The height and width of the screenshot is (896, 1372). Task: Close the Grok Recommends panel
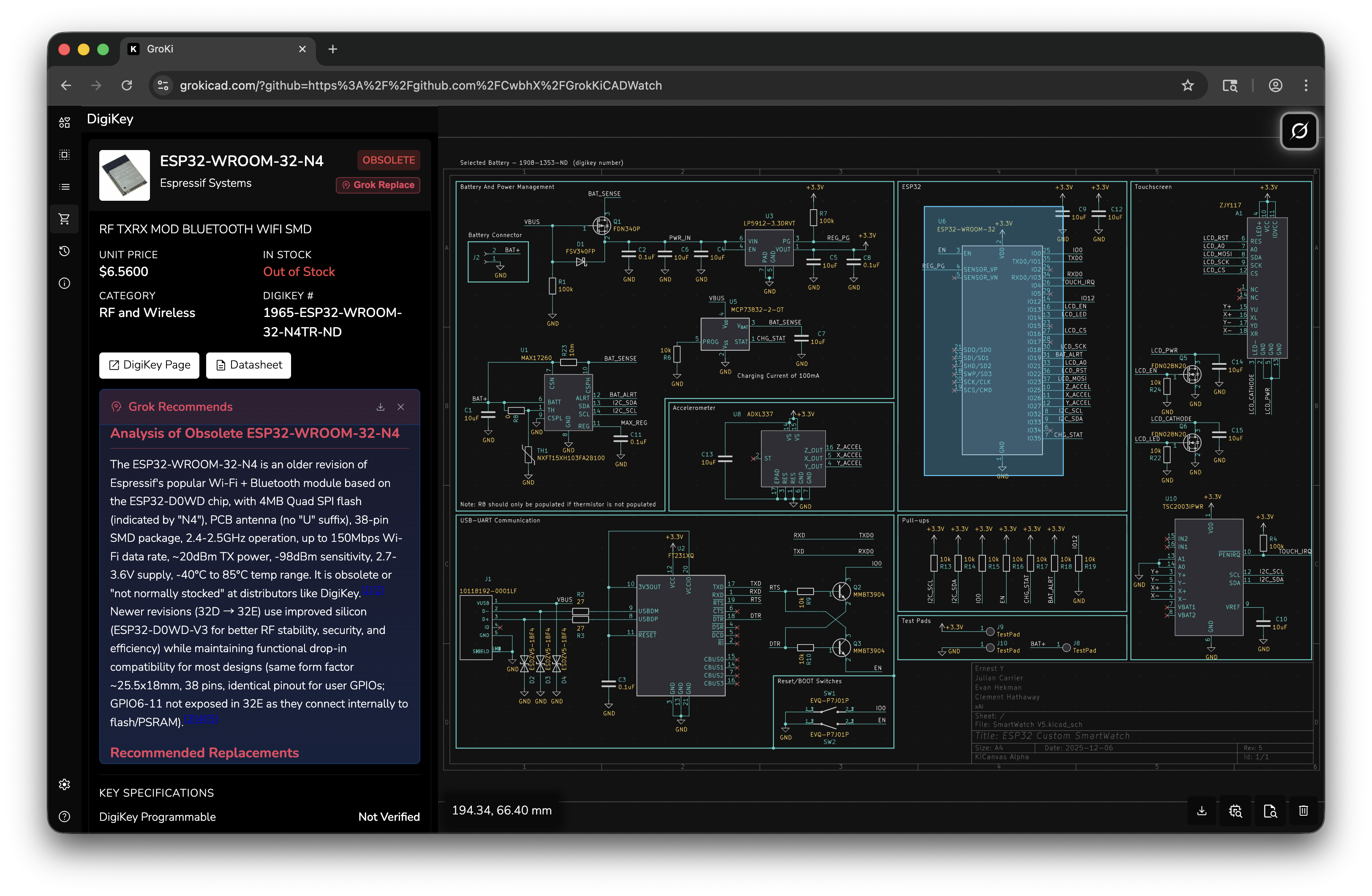[x=401, y=407]
